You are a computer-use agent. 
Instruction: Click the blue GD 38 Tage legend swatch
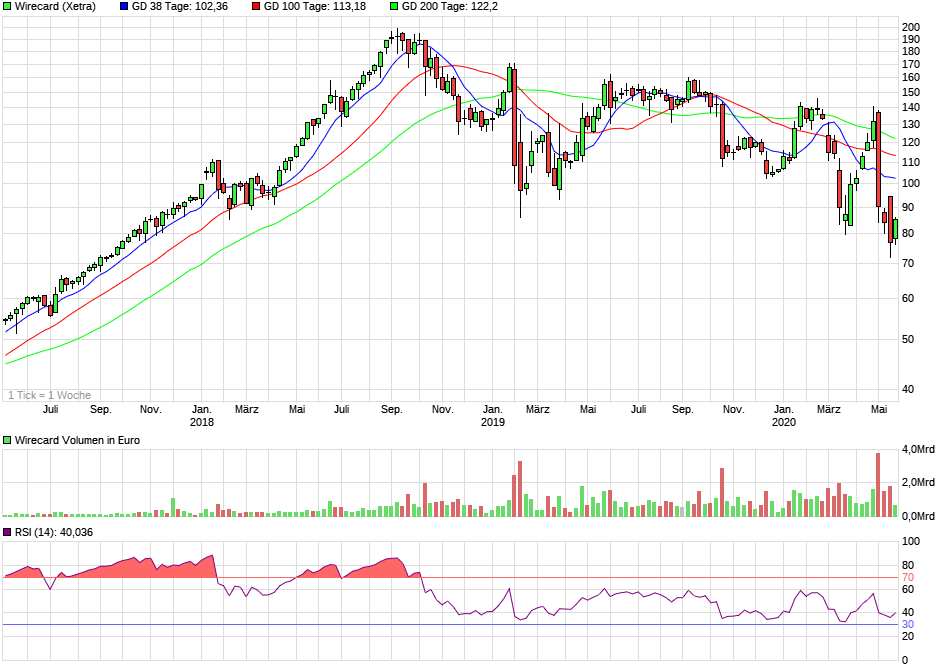pyautogui.click(x=124, y=7)
